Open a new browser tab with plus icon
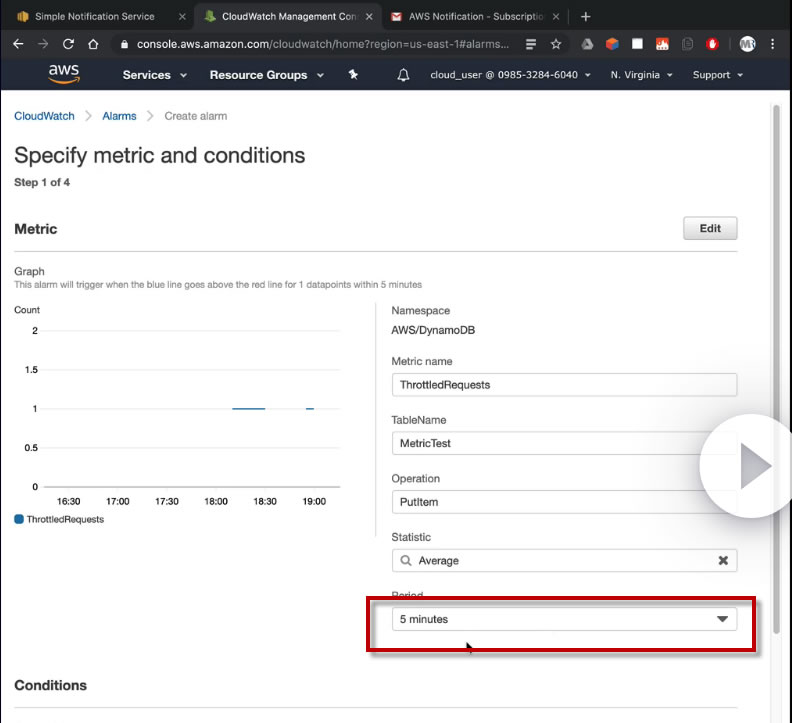792x723 pixels. (x=586, y=16)
